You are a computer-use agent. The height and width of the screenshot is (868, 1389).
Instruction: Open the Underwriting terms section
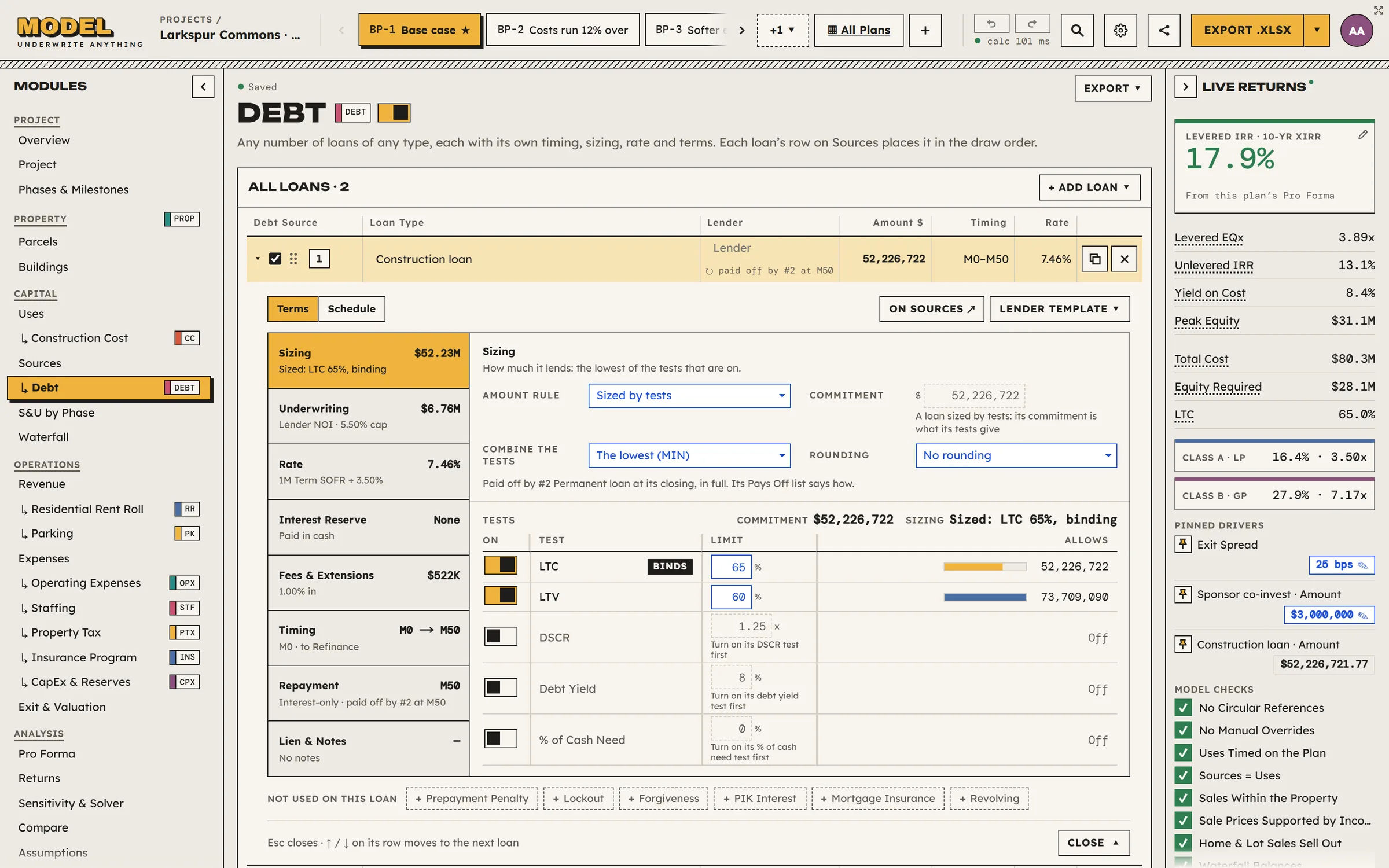tap(369, 416)
